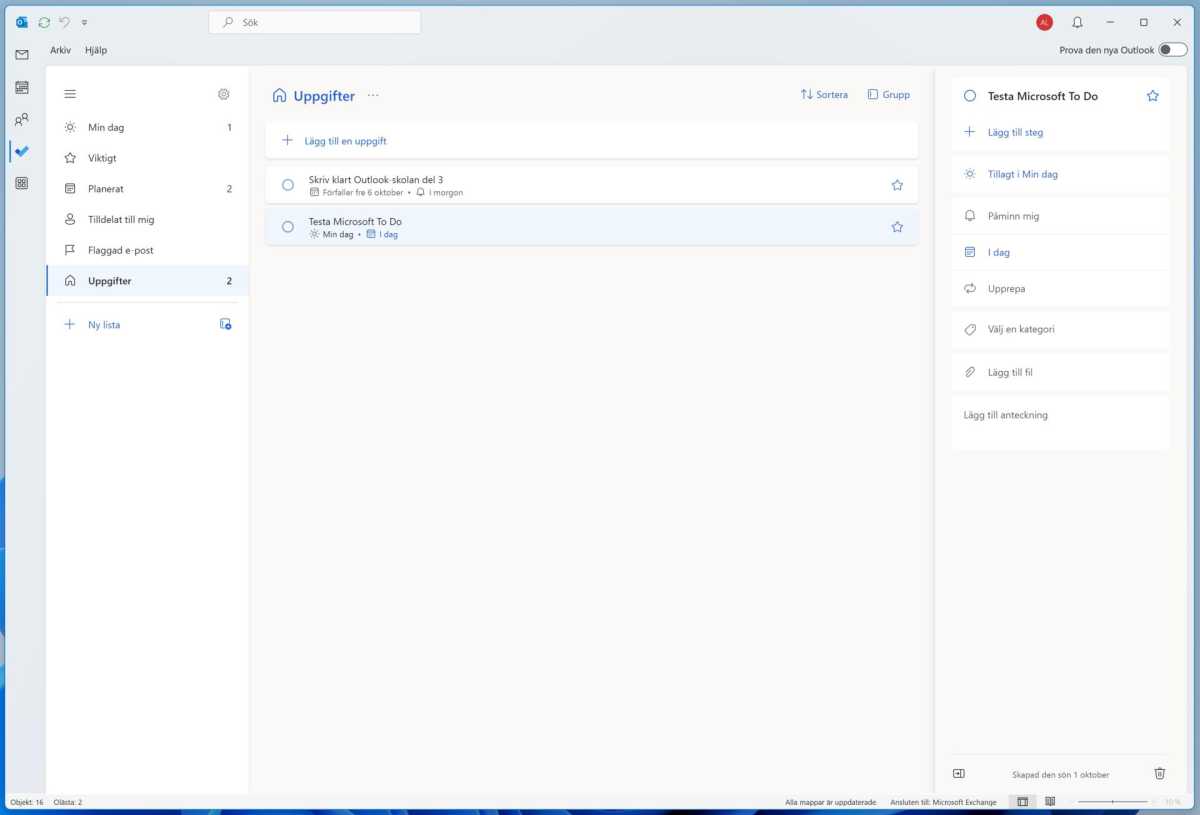Switch to reading view in status bar
This screenshot has height=815, width=1200.
point(1050,802)
